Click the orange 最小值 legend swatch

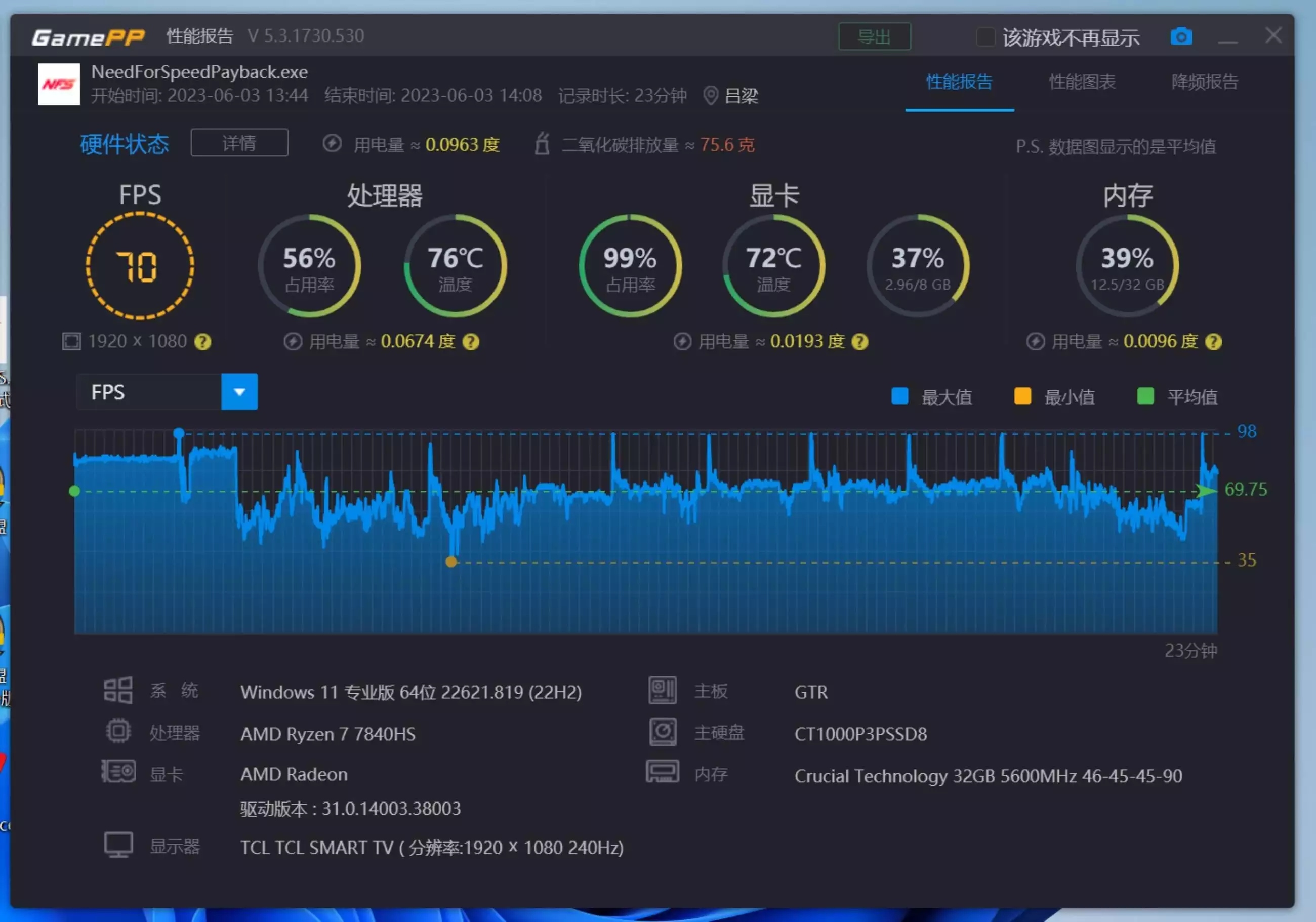click(x=1022, y=396)
